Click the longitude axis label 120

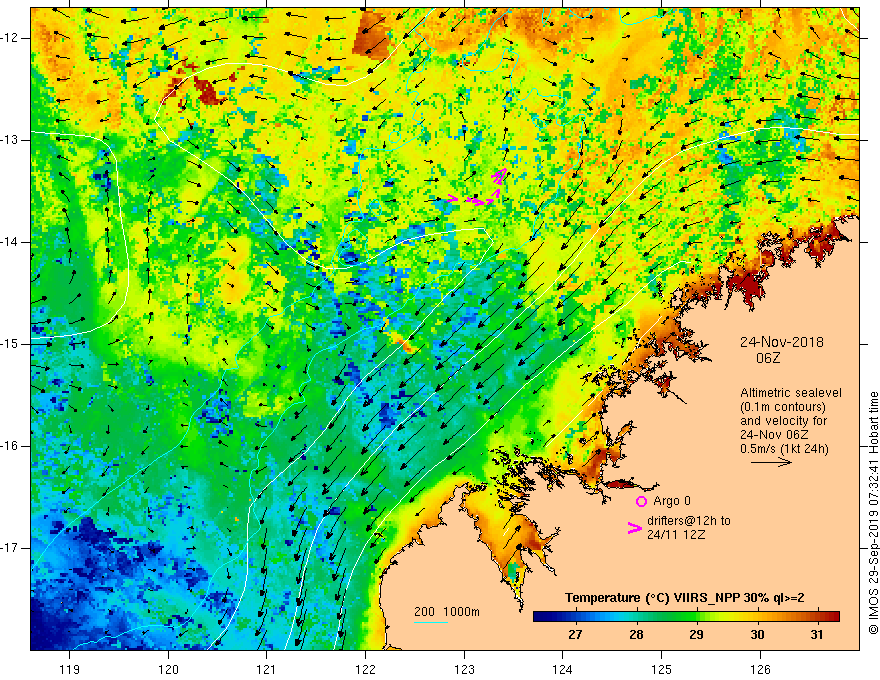tap(168, 669)
